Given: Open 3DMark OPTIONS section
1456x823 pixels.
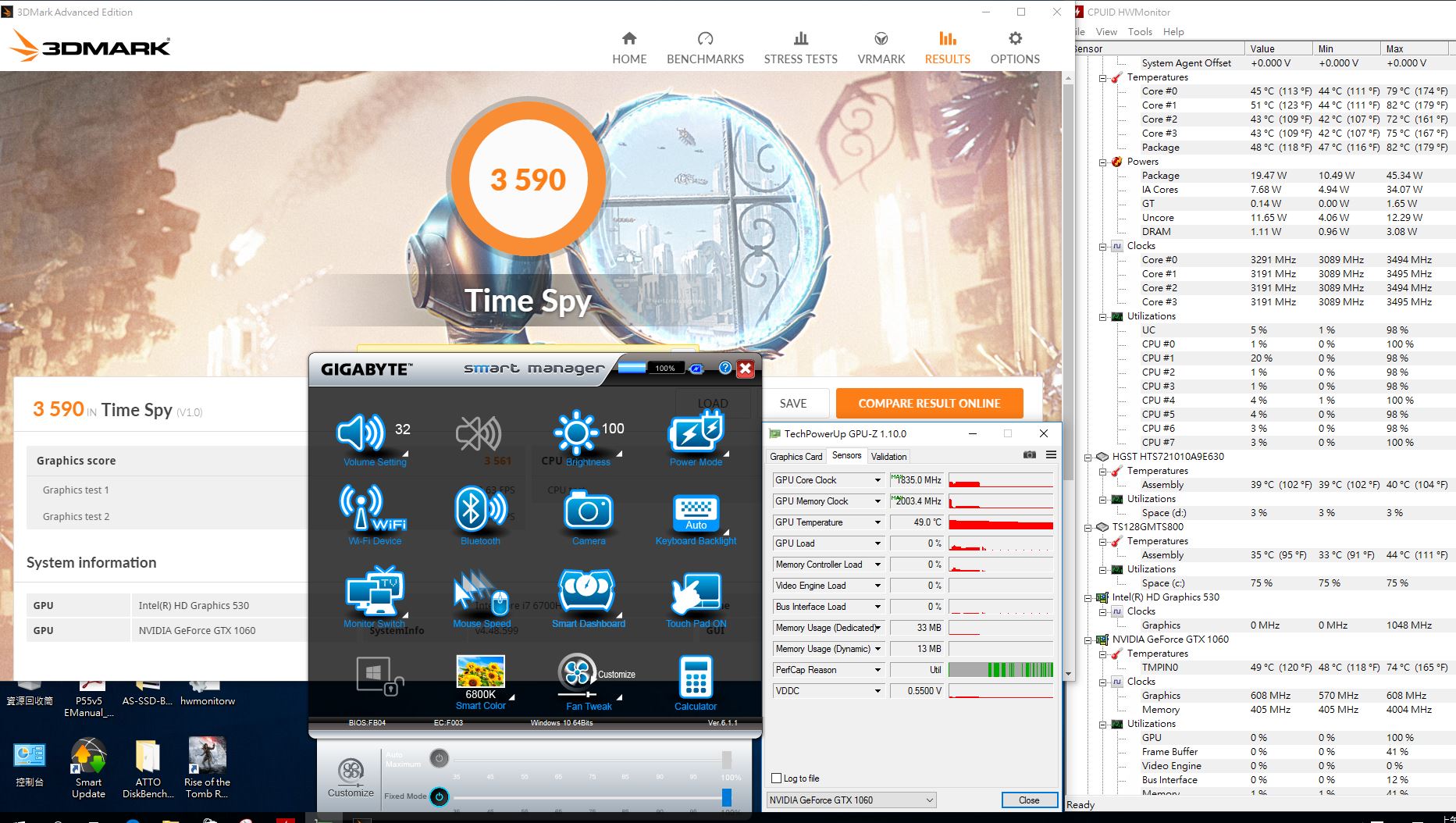Looking at the screenshot, I should [1015, 48].
